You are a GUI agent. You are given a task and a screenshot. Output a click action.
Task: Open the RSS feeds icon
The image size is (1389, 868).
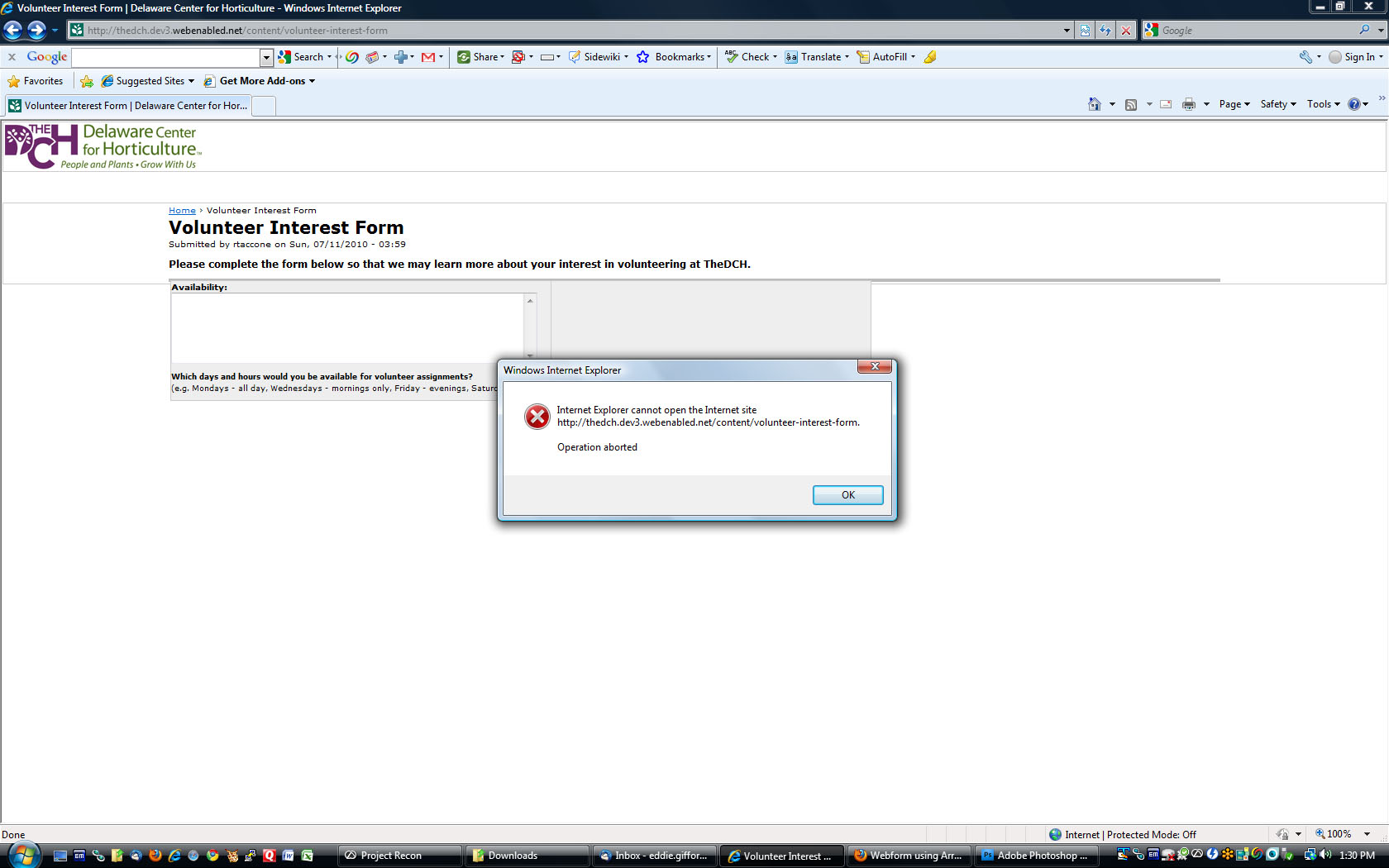[x=1131, y=104]
